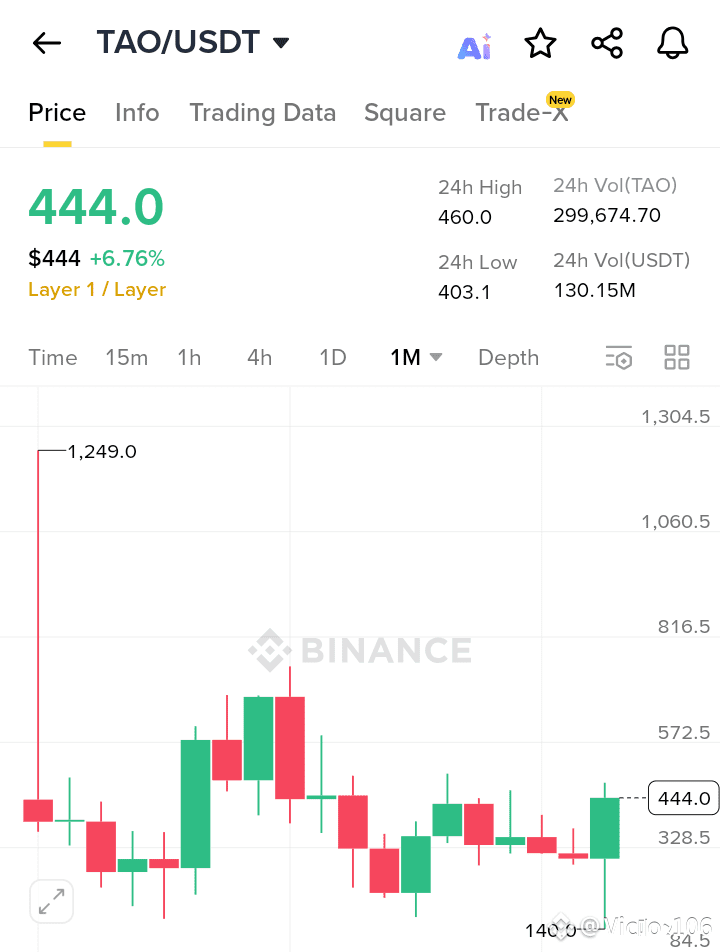Open the 1M interval dropdown arrow

pyautogui.click(x=436, y=356)
